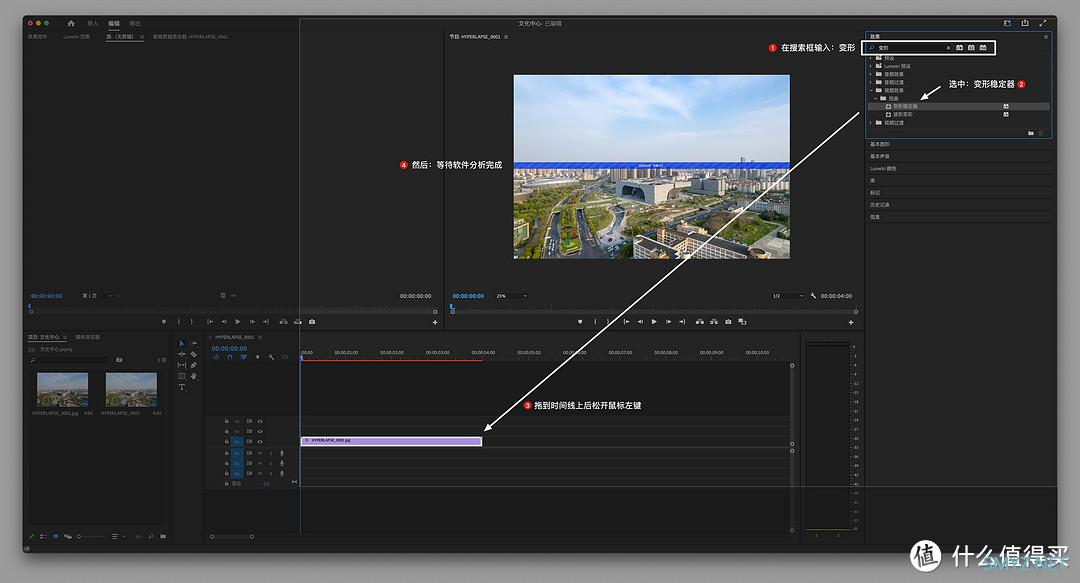The height and width of the screenshot is (583, 1080).
Task: Open playback resolution 1/2 dropdown
Action: coord(788,296)
